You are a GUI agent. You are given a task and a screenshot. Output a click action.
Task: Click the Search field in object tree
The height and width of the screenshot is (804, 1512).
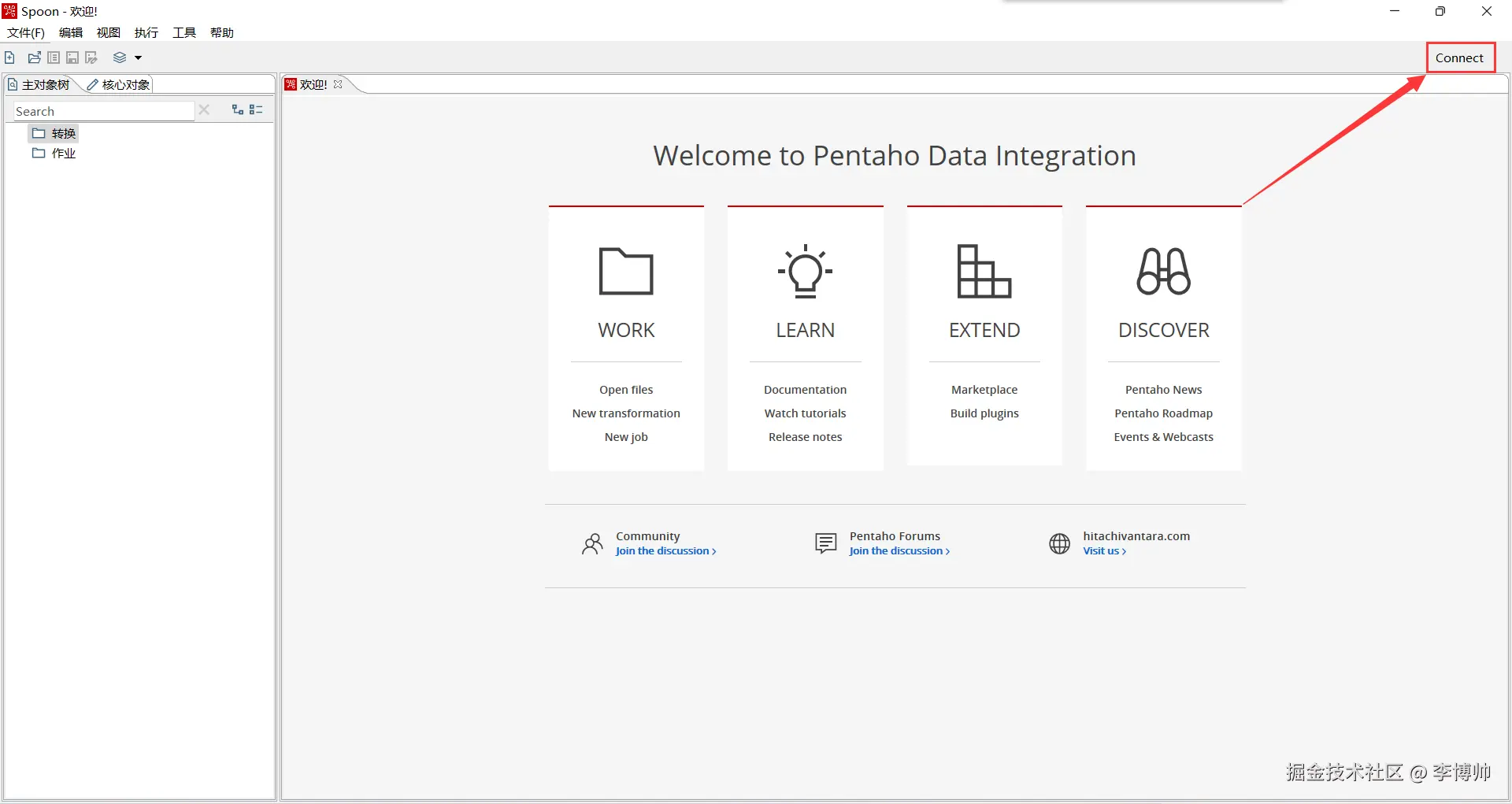(x=102, y=111)
